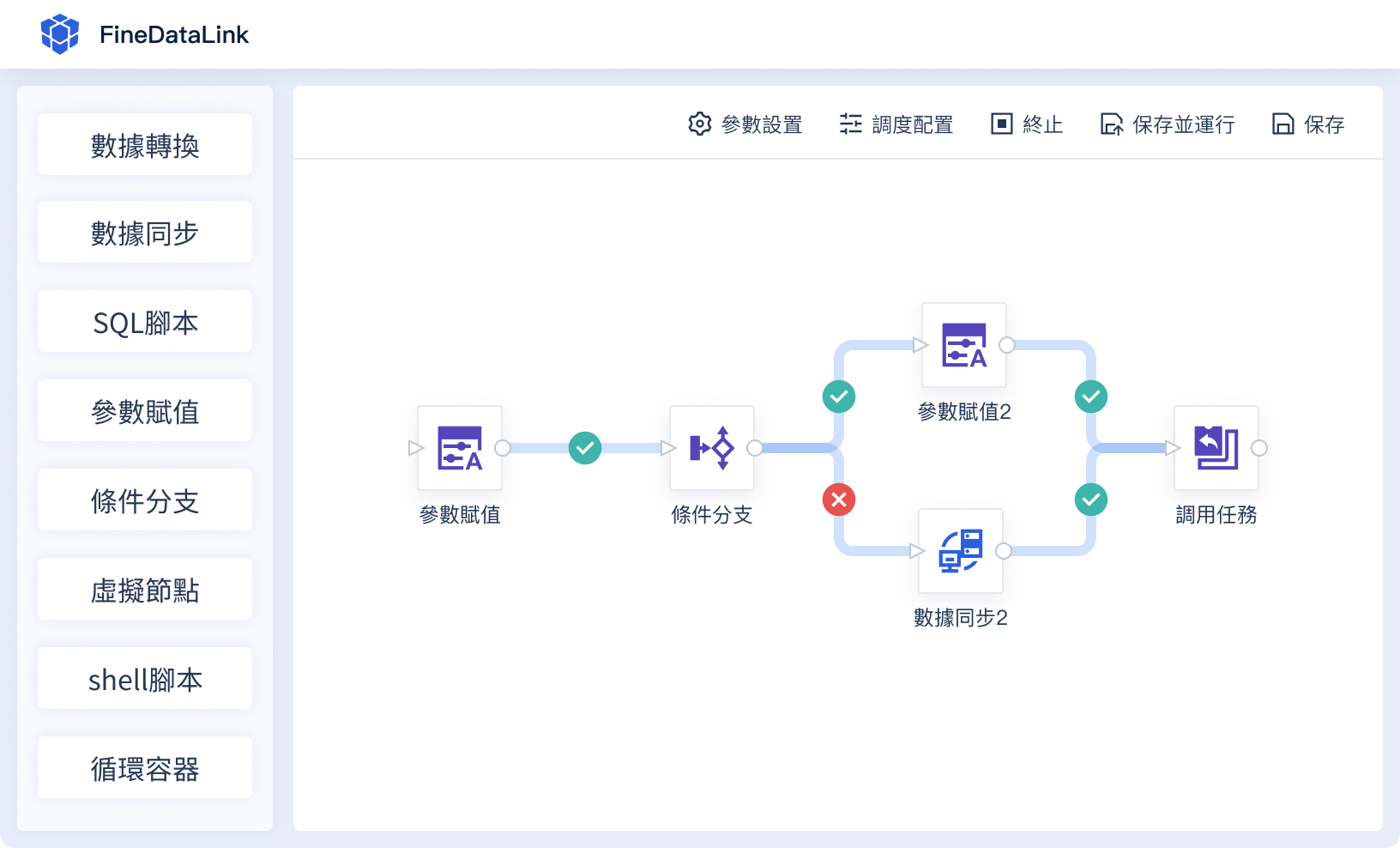Open 調度配置 in toolbar
1400x848 pixels.
tap(896, 124)
